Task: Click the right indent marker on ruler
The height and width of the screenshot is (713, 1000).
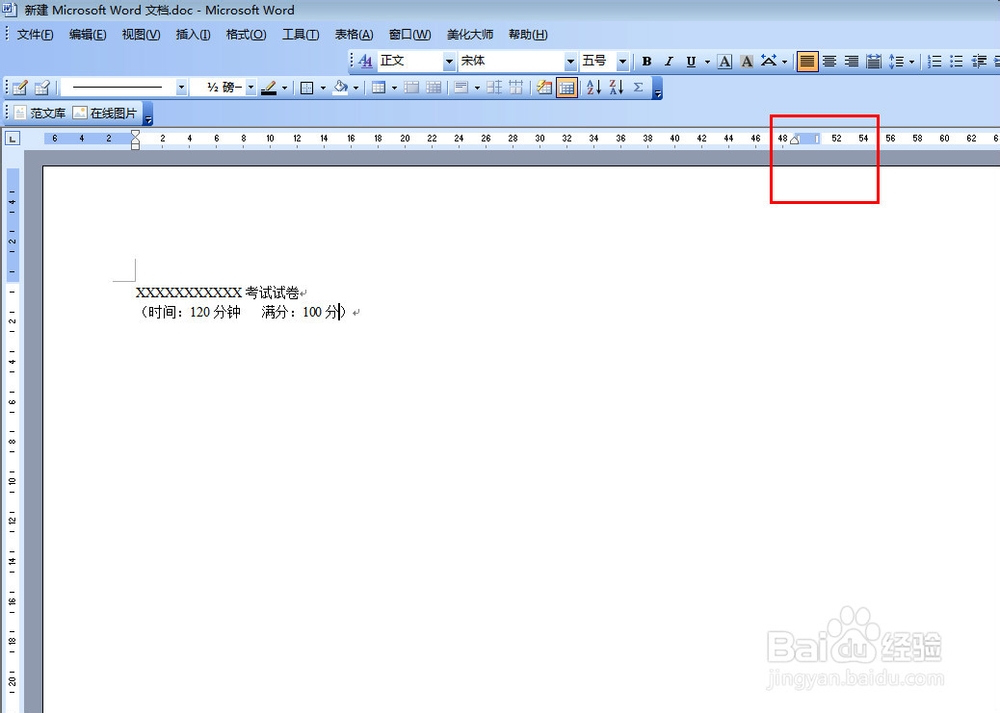Action: (795, 140)
